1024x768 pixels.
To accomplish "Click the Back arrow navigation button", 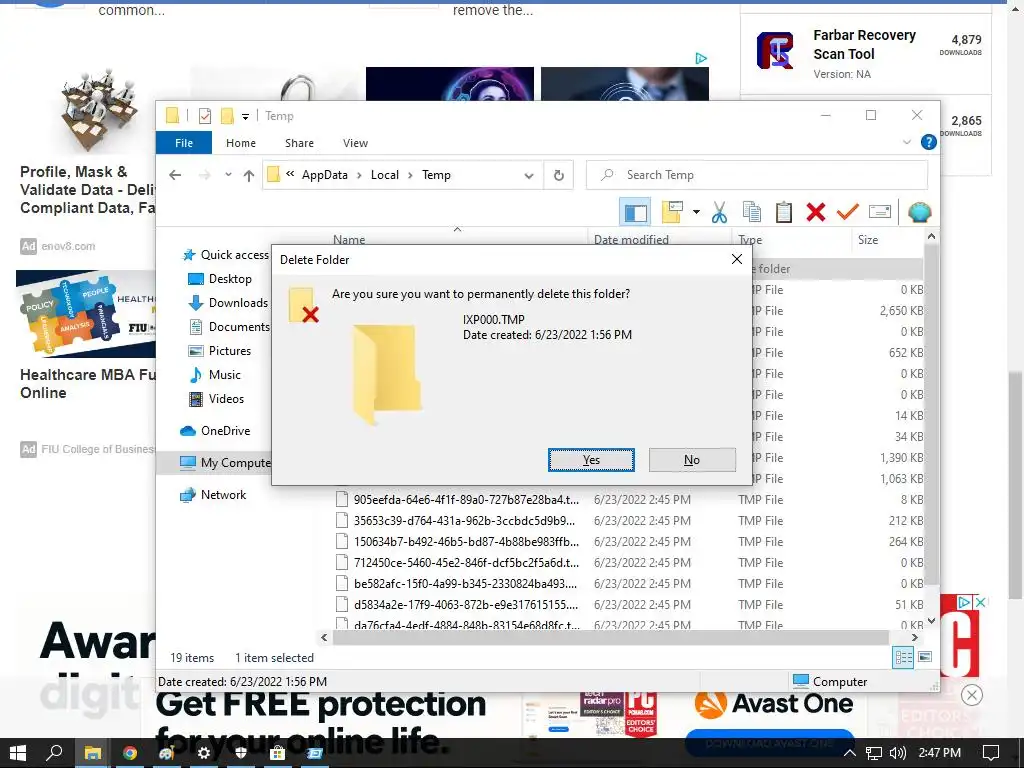I will coord(175,175).
